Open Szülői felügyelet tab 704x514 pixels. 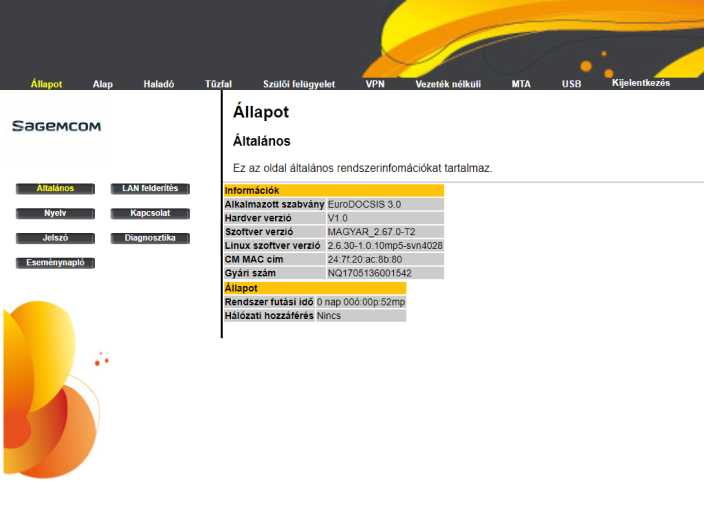(x=298, y=84)
